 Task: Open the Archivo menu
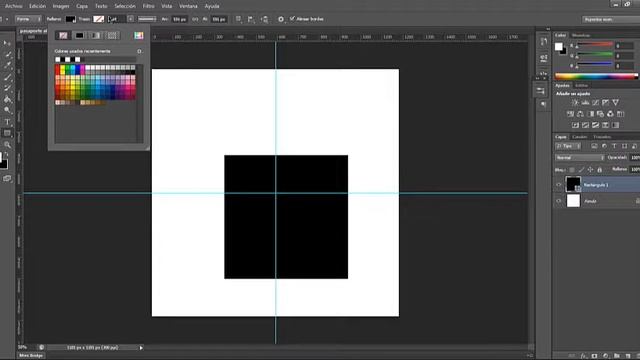tap(13, 6)
